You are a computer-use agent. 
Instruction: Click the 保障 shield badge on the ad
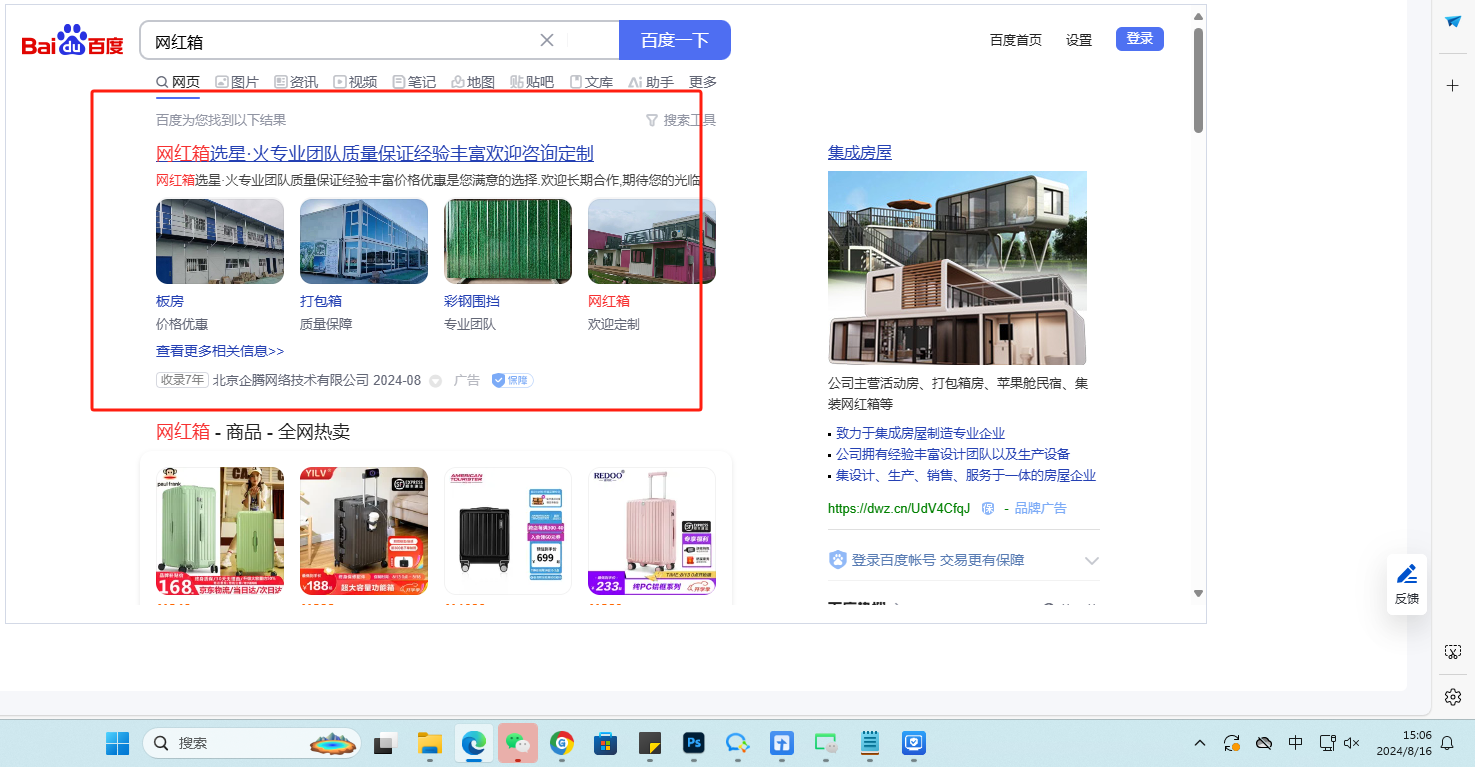[512, 380]
